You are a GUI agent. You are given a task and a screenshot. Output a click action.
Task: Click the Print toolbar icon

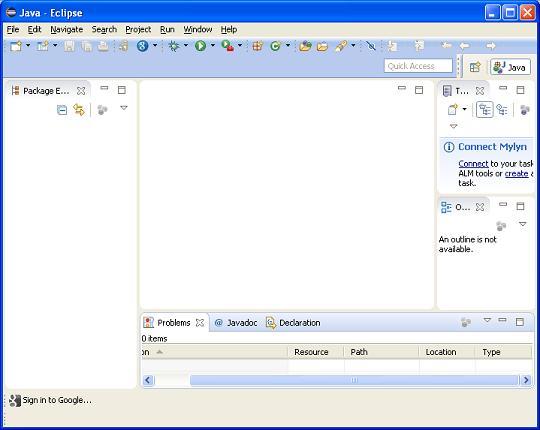pyautogui.click(x=103, y=46)
